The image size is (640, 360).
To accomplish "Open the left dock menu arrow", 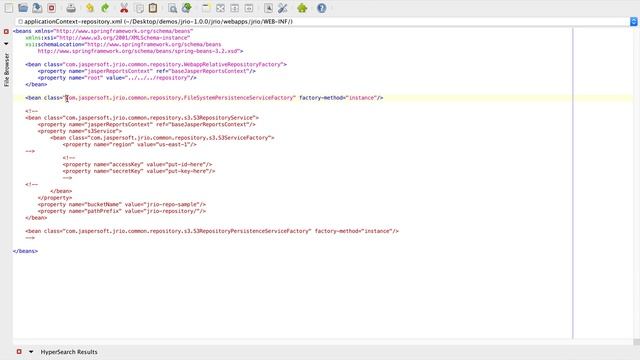I will 6,43.
